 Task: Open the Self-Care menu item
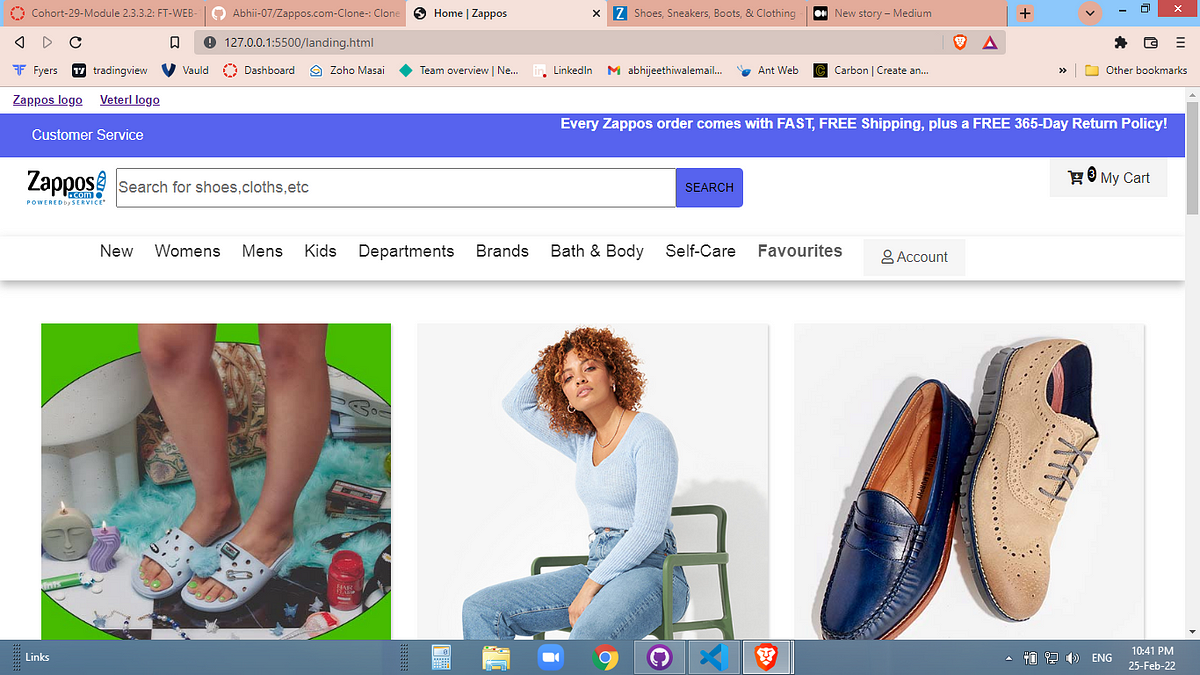(x=700, y=251)
